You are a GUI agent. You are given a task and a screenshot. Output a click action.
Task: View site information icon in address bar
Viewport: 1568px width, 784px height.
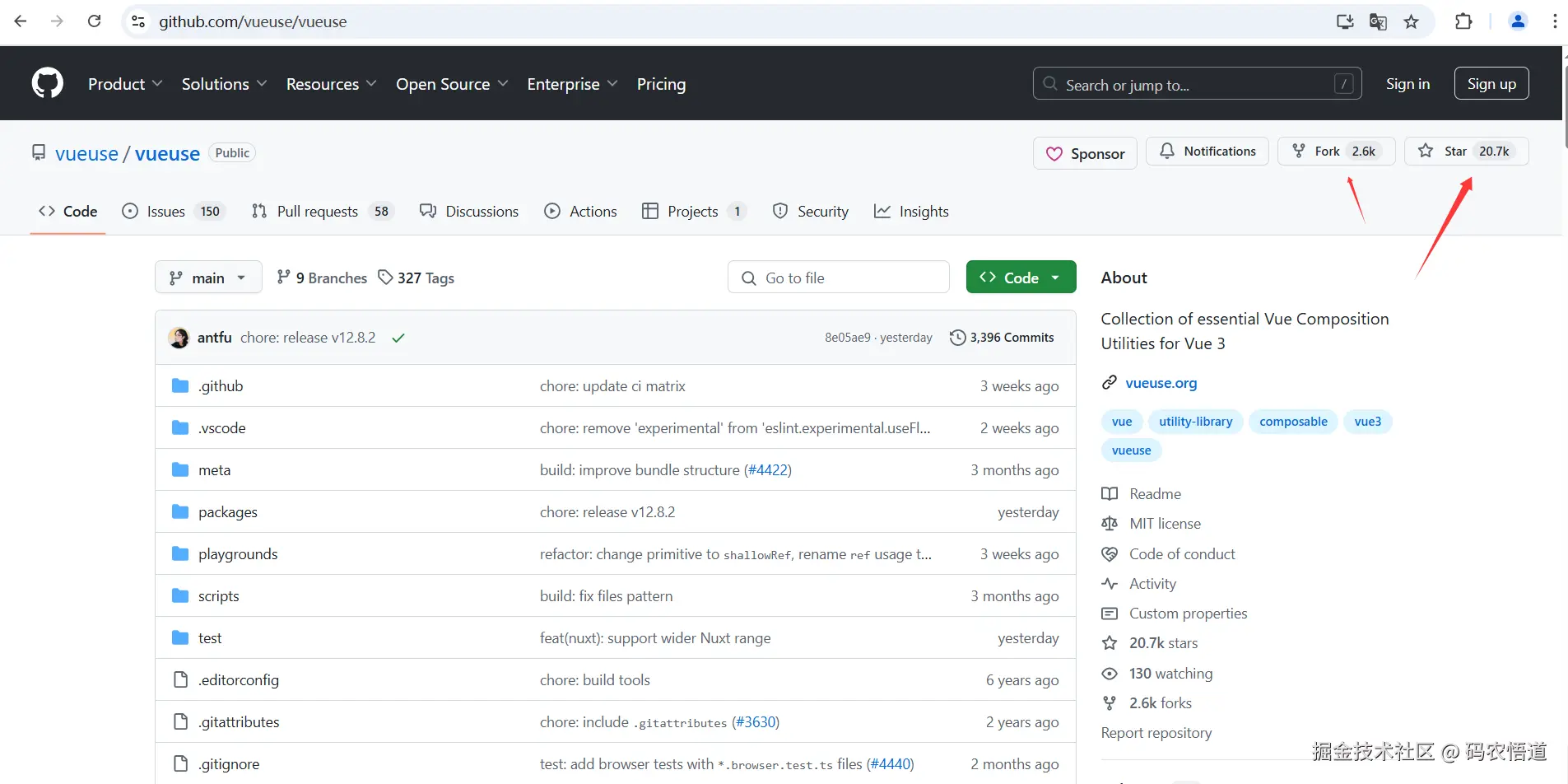(x=138, y=21)
